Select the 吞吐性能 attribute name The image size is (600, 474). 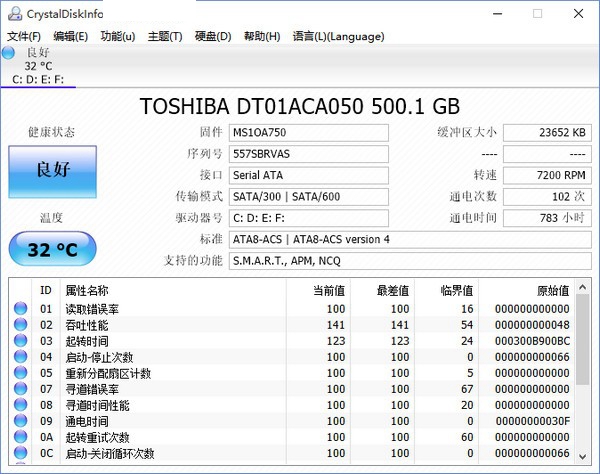tap(87, 325)
